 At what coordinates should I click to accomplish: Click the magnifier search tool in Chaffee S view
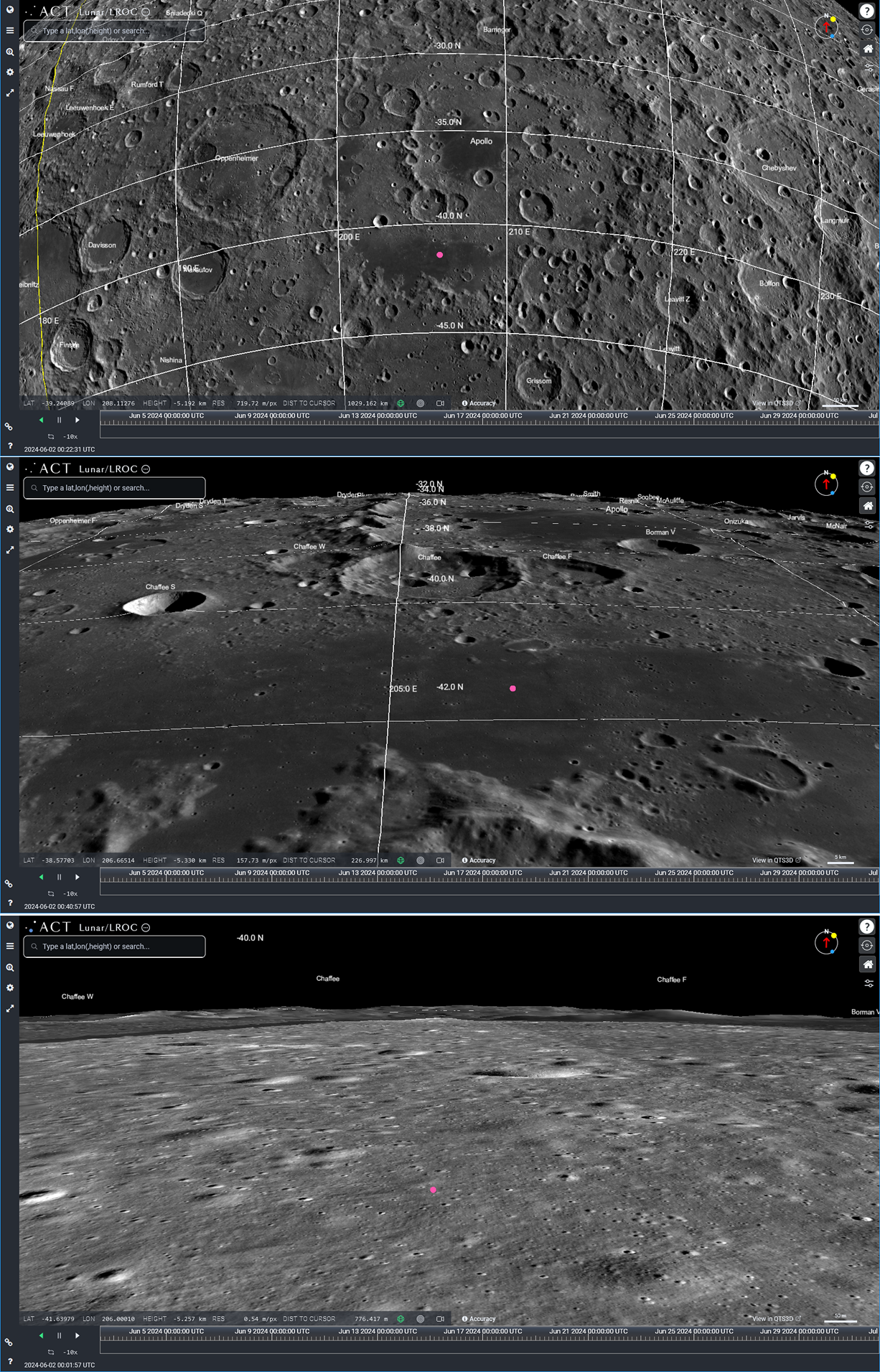coord(10,509)
